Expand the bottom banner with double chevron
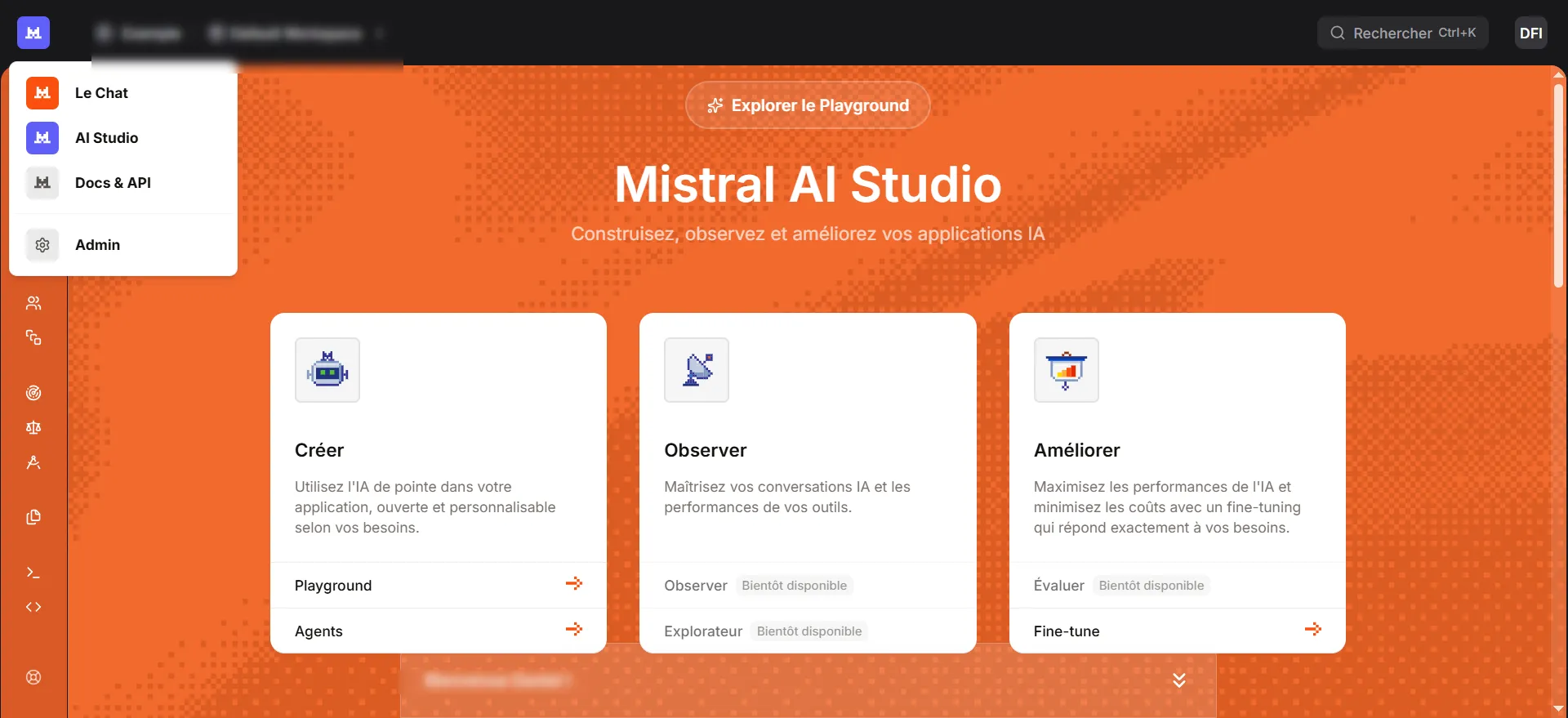 (1179, 680)
